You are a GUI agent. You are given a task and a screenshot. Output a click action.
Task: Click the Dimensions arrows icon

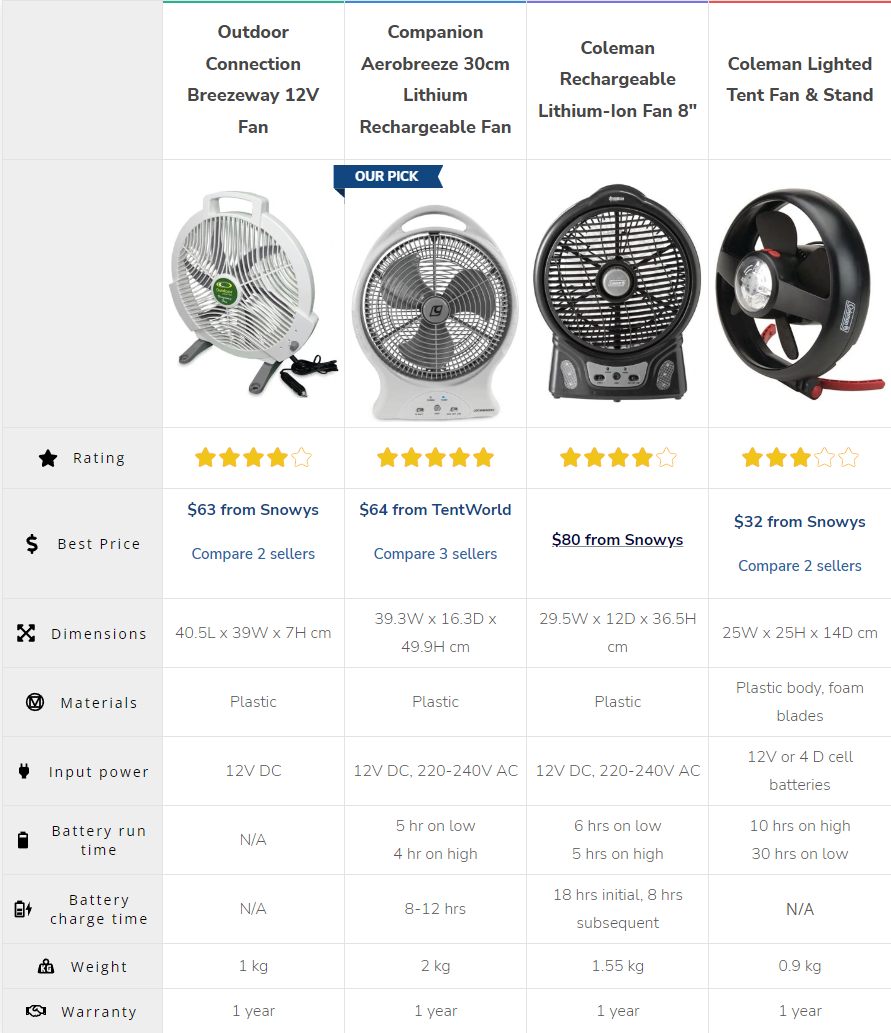[26, 633]
